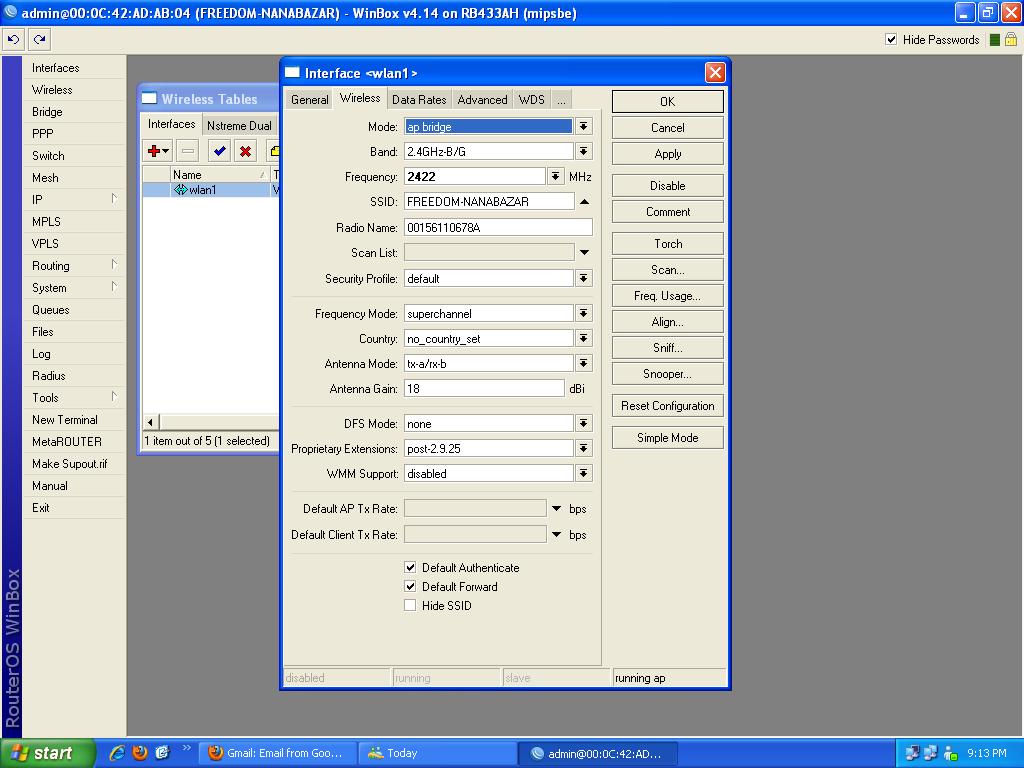This screenshot has height=768, width=1024.
Task: Open the Security Profile dropdown
Action: (x=584, y=279)
